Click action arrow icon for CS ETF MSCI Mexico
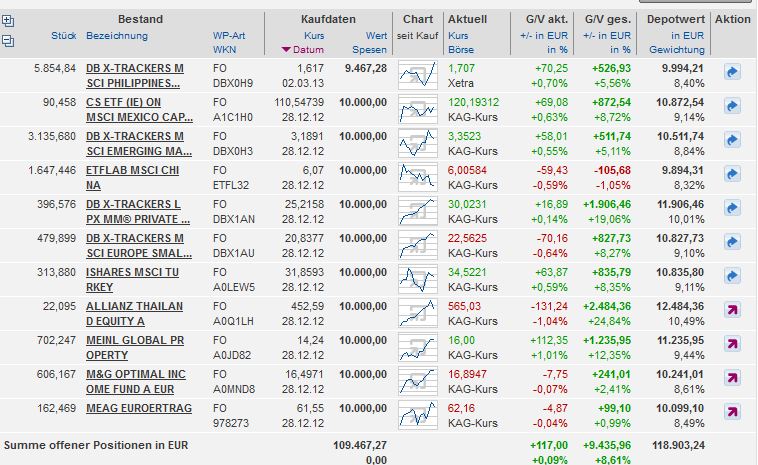Image resolution: width=758 pixels, height=465 pixels. click(731, 106)
